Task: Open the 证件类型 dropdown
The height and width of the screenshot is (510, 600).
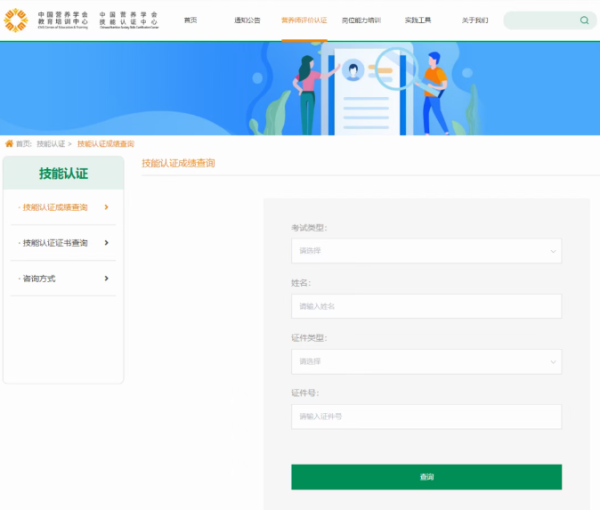Action: (425, 361)
